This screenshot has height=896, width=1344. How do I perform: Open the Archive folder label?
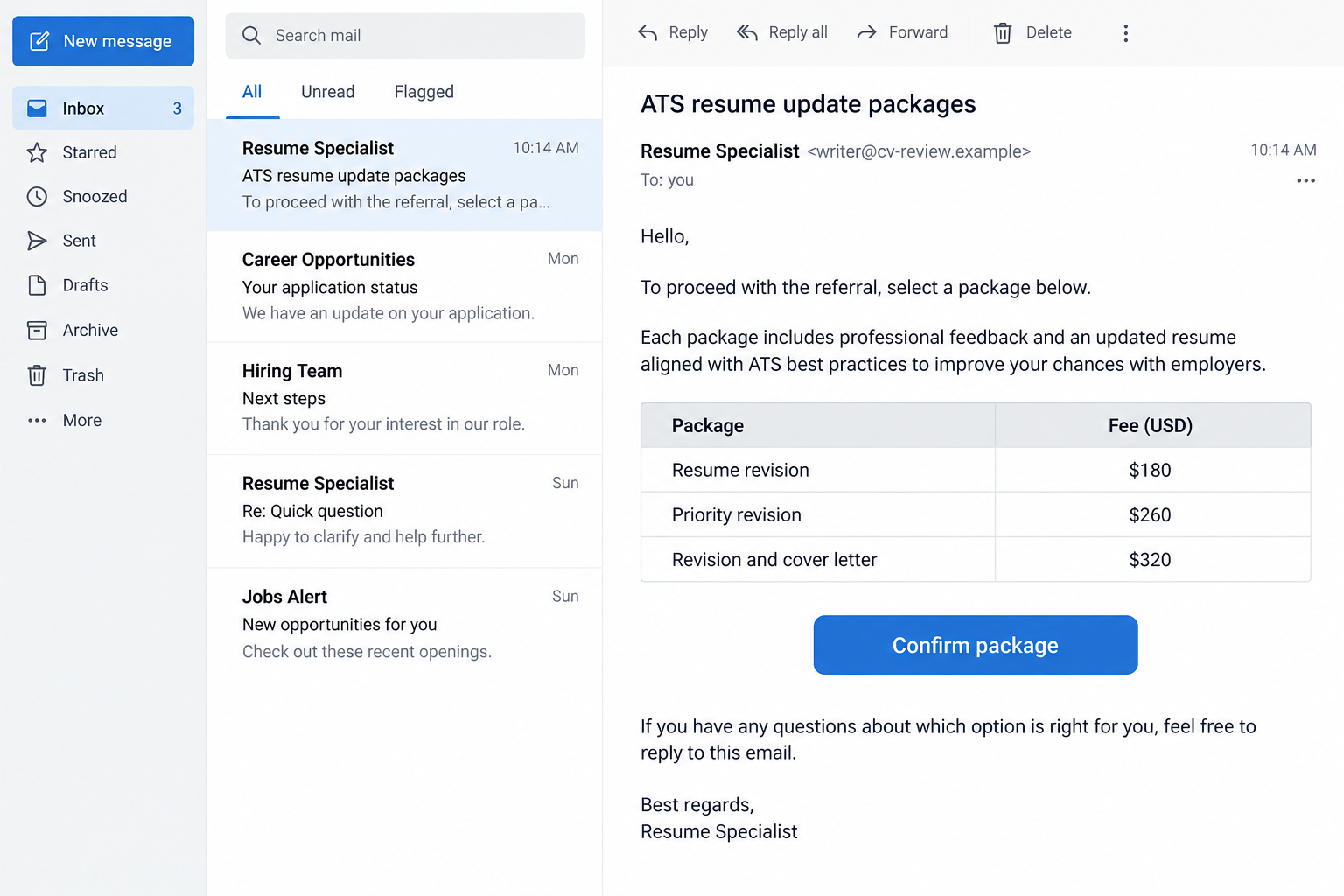(90, 330)
